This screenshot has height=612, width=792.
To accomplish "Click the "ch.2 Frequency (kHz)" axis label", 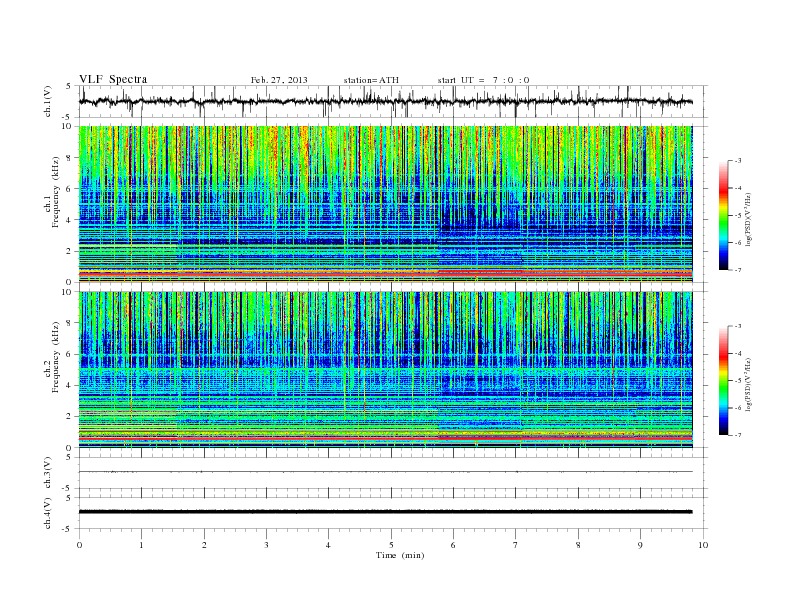I will [x=52, y=357].
